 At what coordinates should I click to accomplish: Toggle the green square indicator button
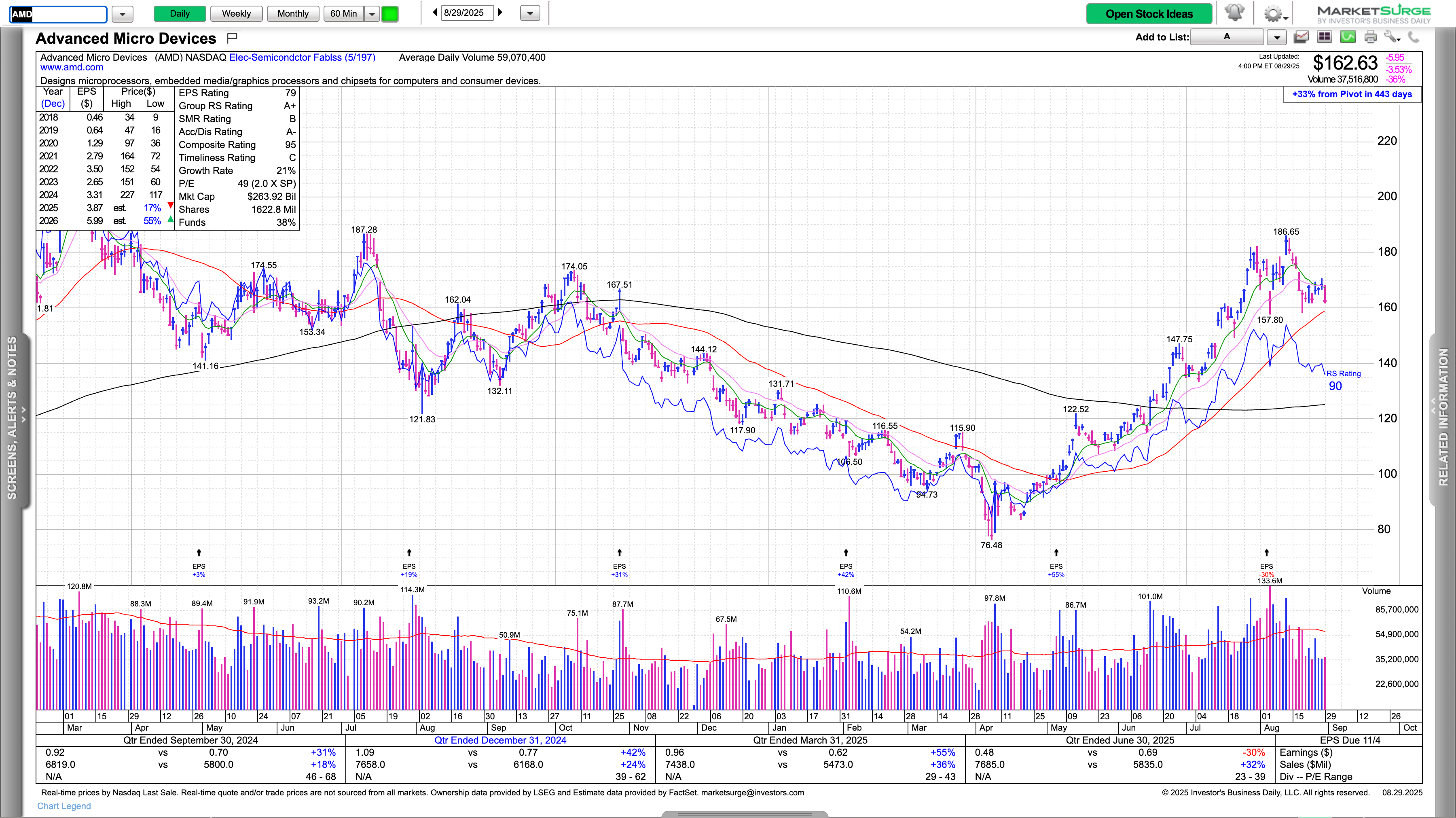coord(390,14)
